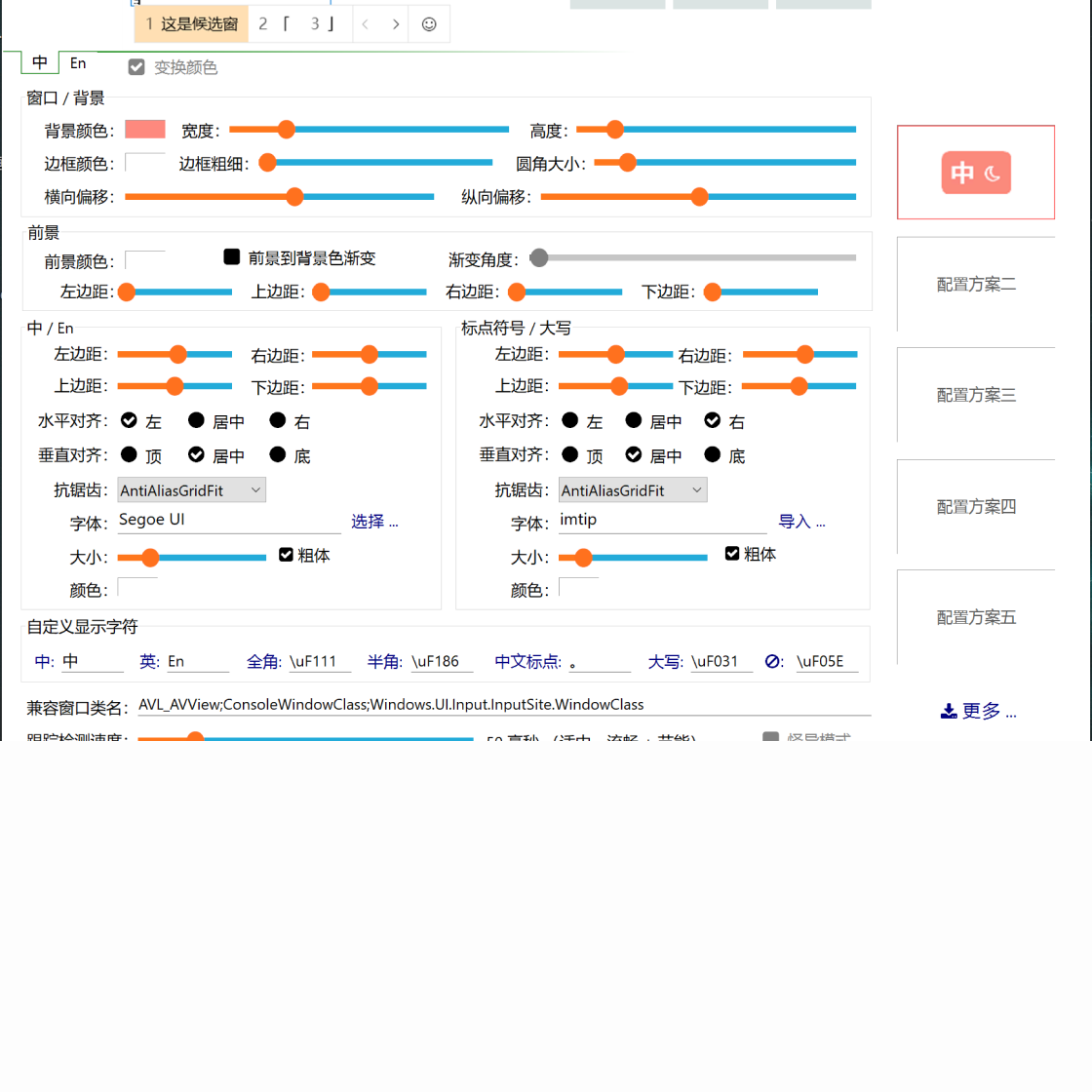
Task: Click 颜色 swatch in 中 / En section
Action: [x=137, y=587]
